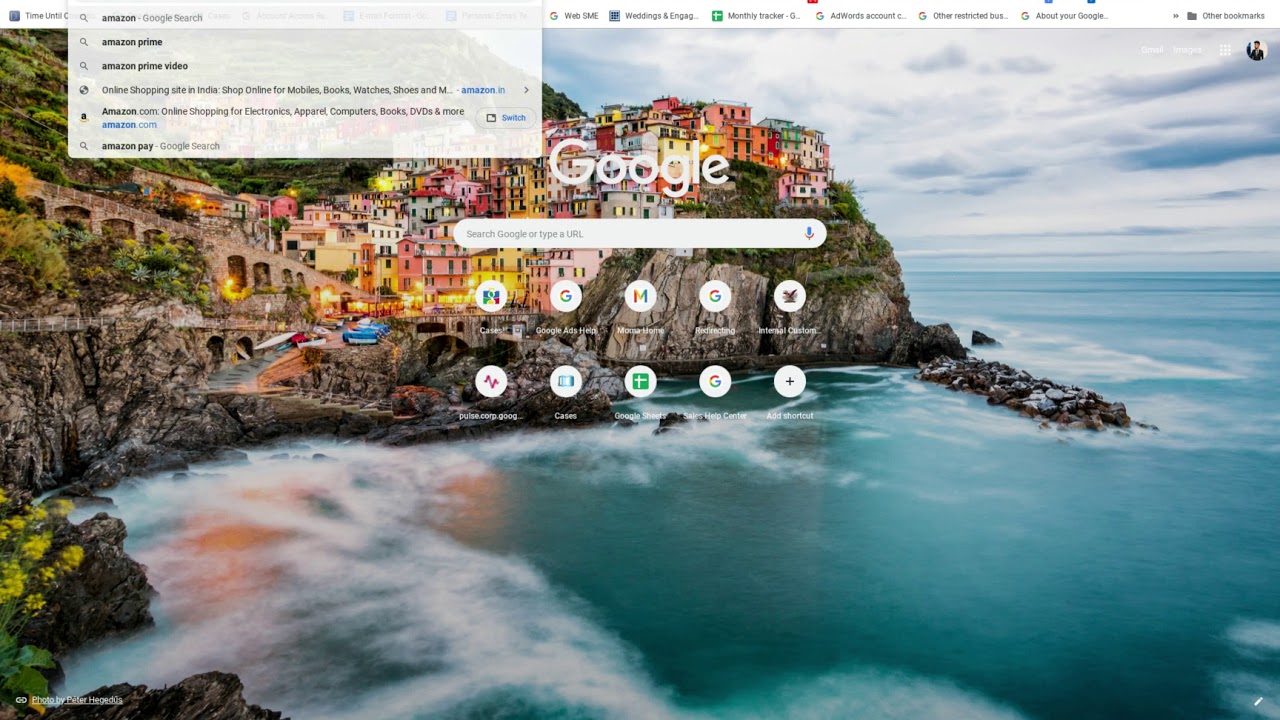Open the Time Until bookmark
This screenshot has width=1280, height=720.
(39, 16)
